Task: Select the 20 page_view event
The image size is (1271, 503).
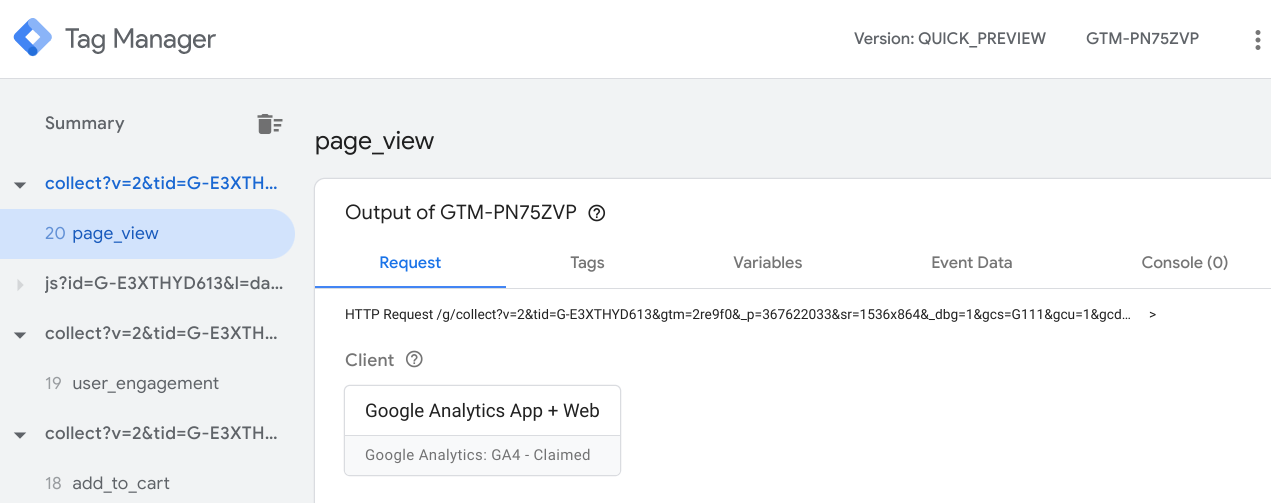Action: [115, 234]
